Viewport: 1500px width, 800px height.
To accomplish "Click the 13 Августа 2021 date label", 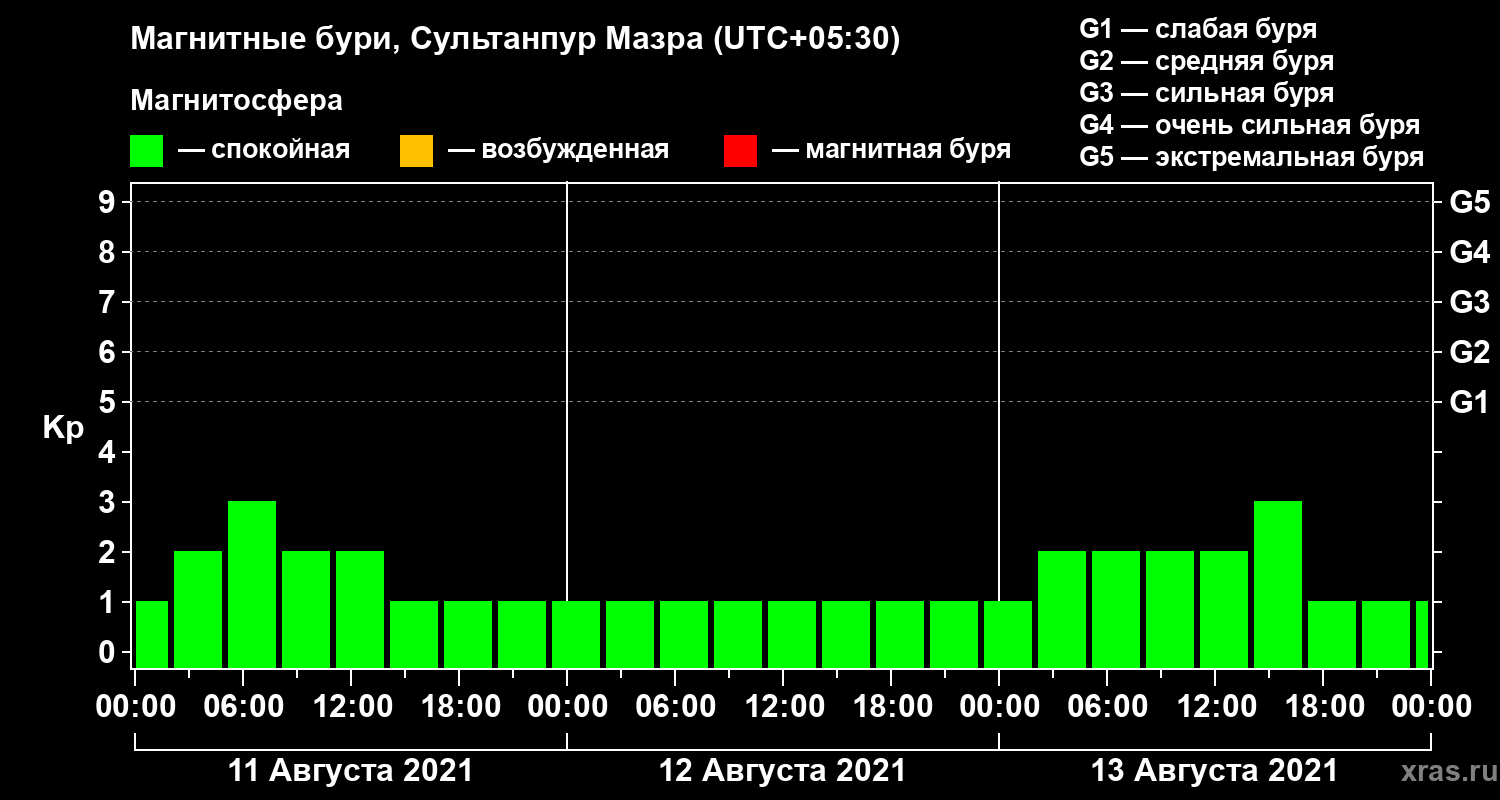I will (1215, 771).
